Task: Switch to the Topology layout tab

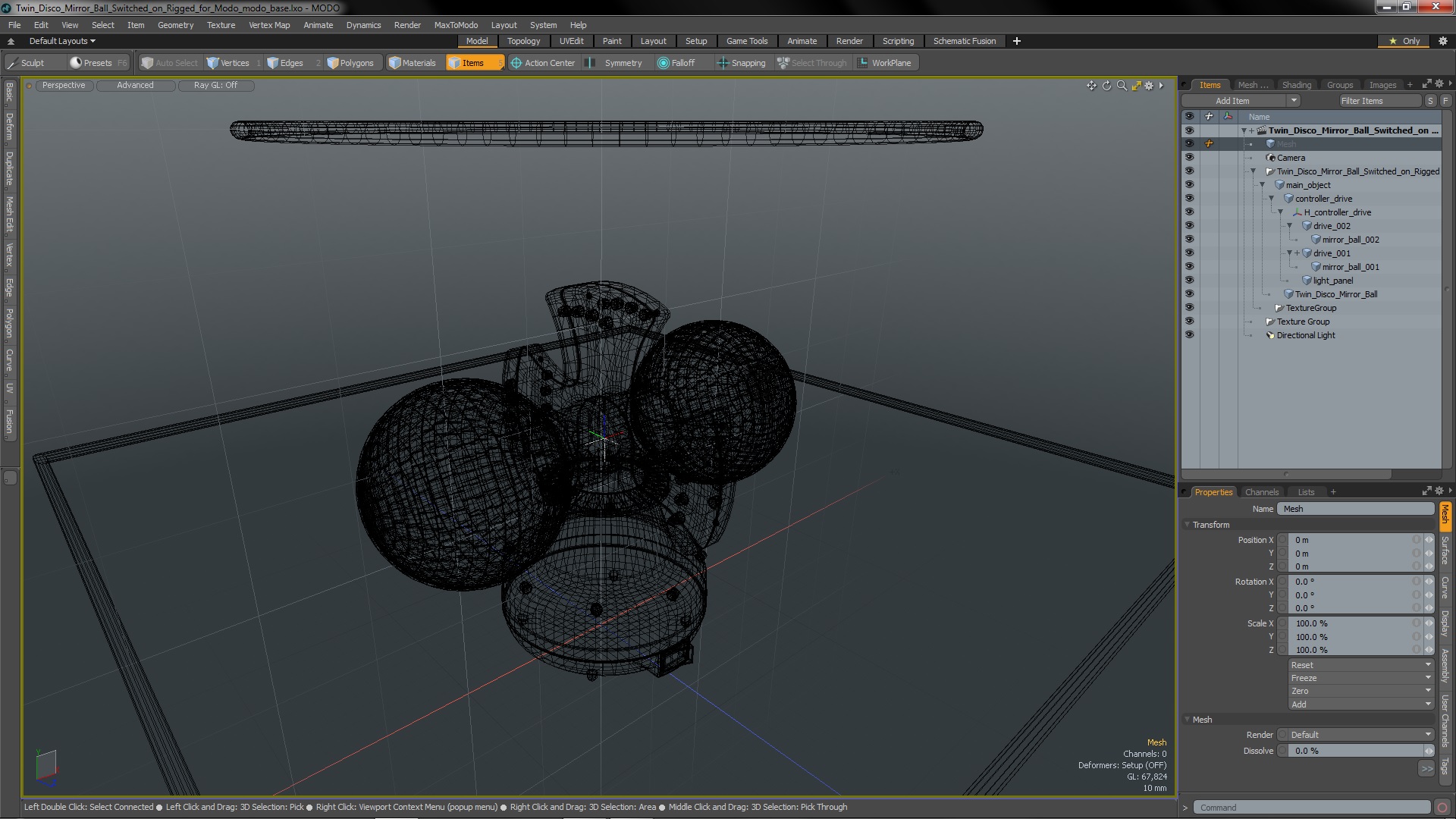Action: (523, 41)
